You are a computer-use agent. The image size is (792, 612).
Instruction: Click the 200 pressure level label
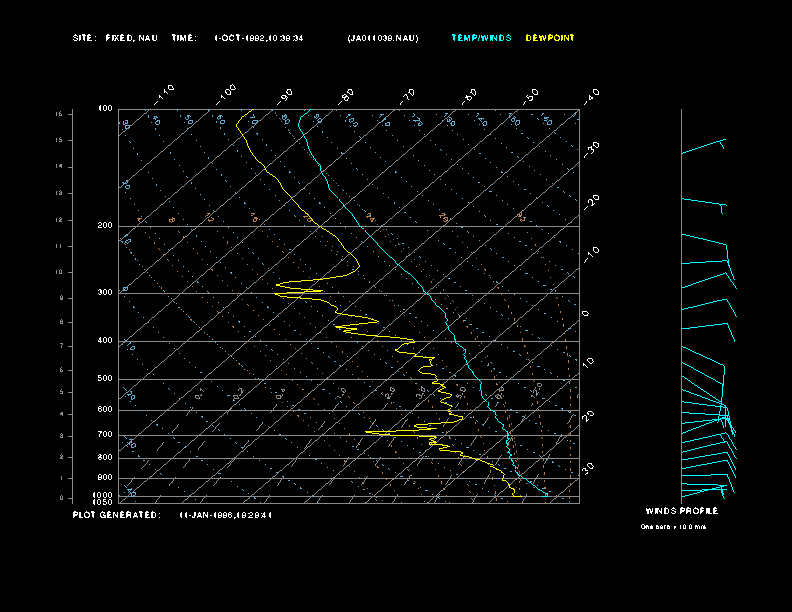[104, 226]
